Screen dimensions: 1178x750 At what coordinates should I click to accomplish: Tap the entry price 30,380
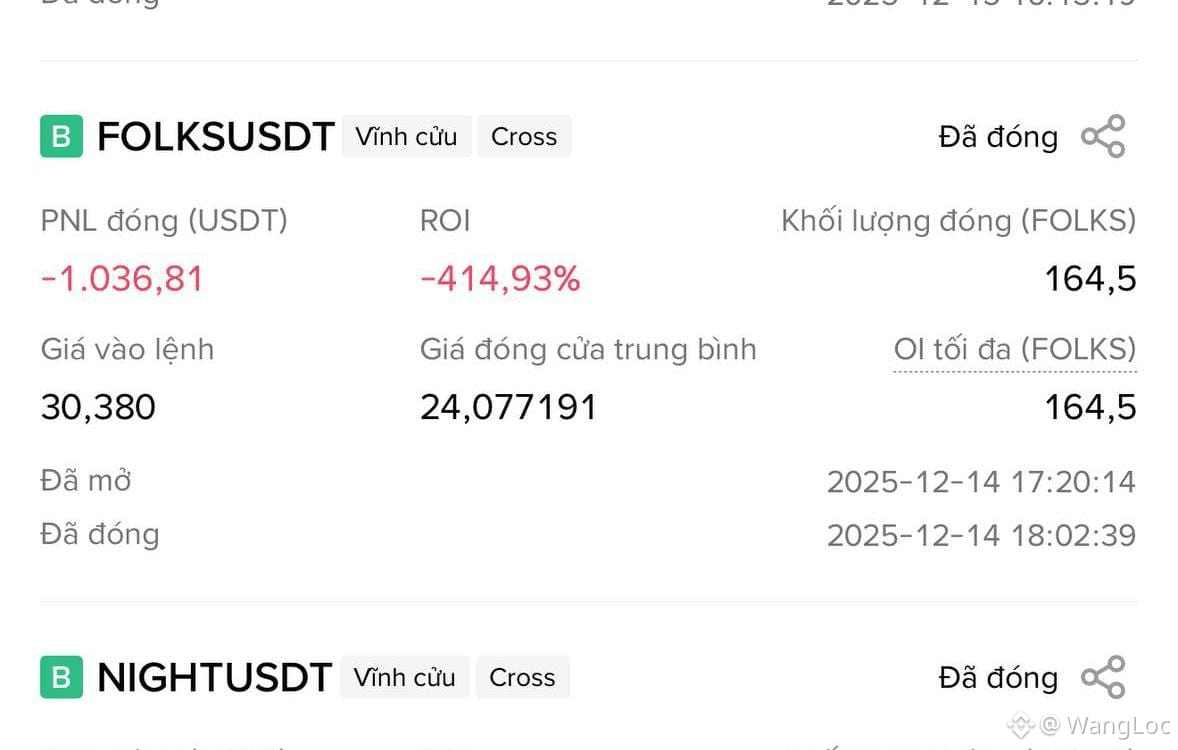[x=98, y=407]
